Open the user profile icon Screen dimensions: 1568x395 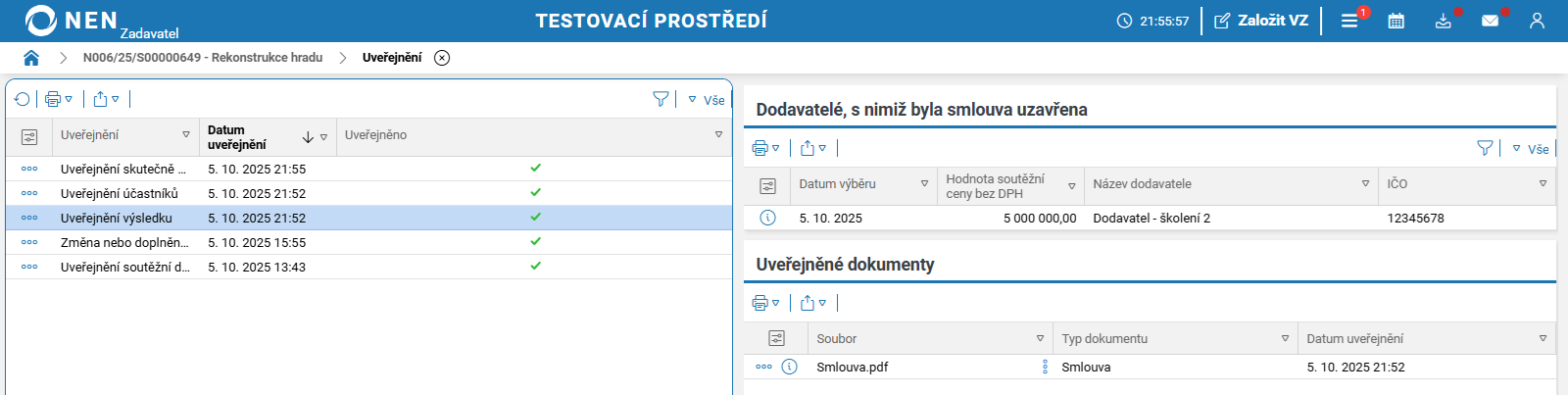coord(1537,21)
